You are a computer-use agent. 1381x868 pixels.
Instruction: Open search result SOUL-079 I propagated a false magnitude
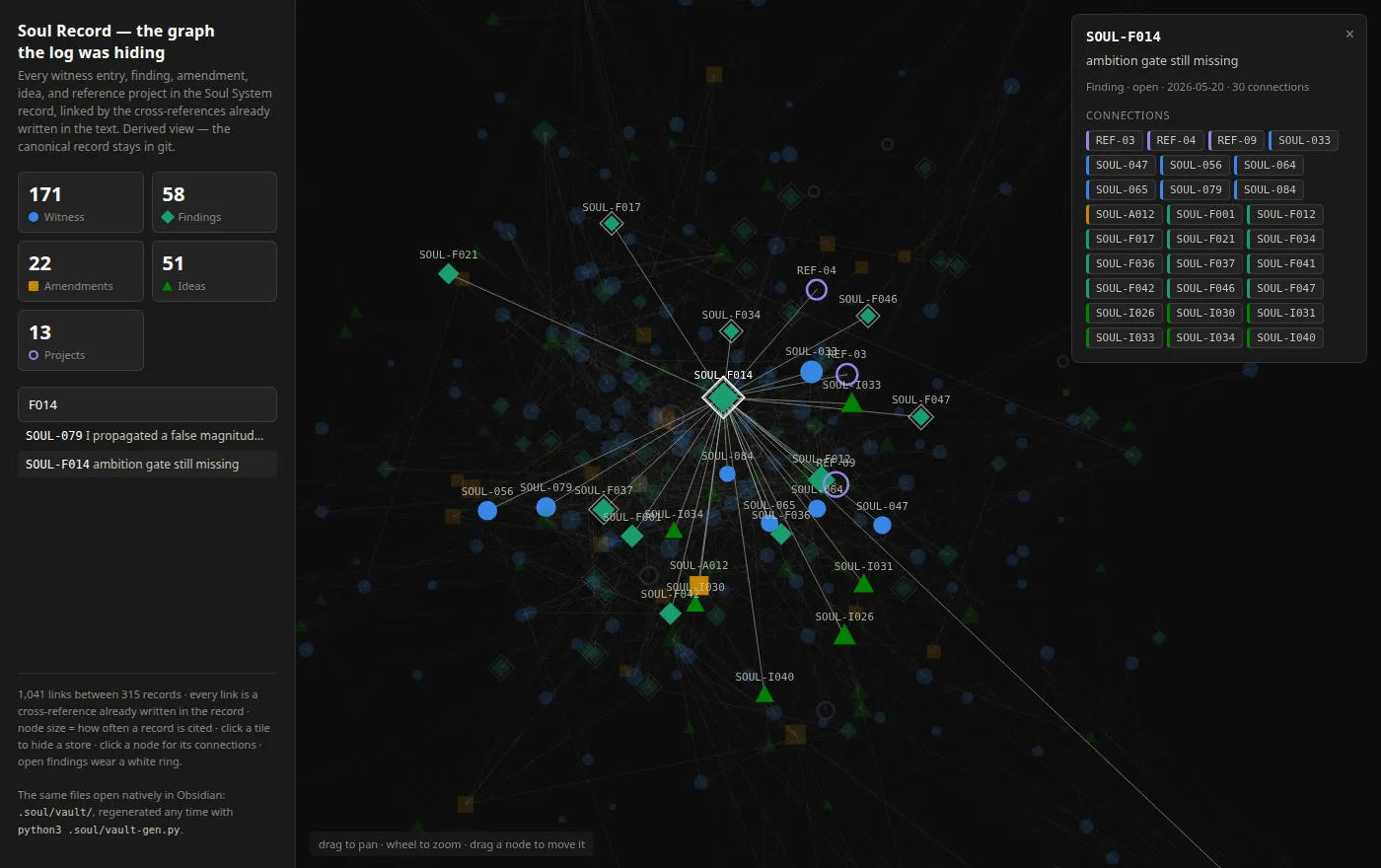pyautogui.click(x=147, y=436)
